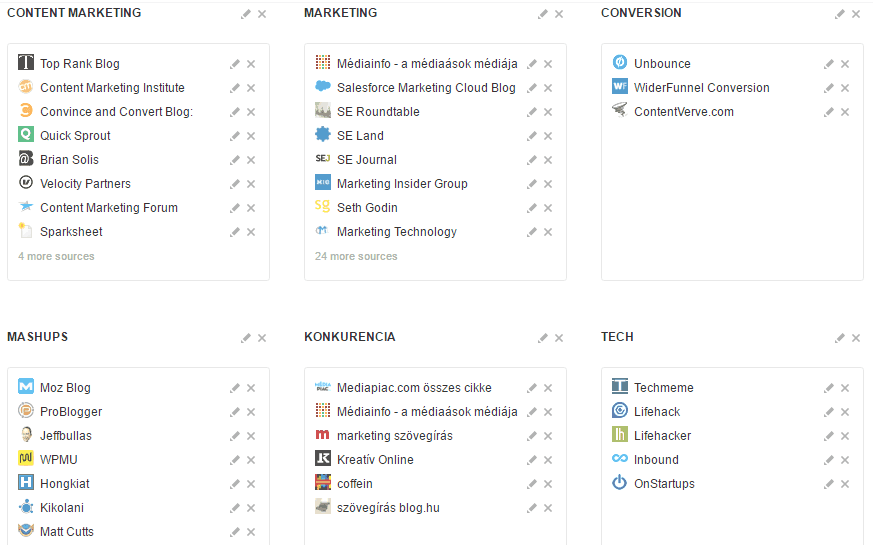
Task: Edit the Unbounce source
Action: click(x=829, y=64)
